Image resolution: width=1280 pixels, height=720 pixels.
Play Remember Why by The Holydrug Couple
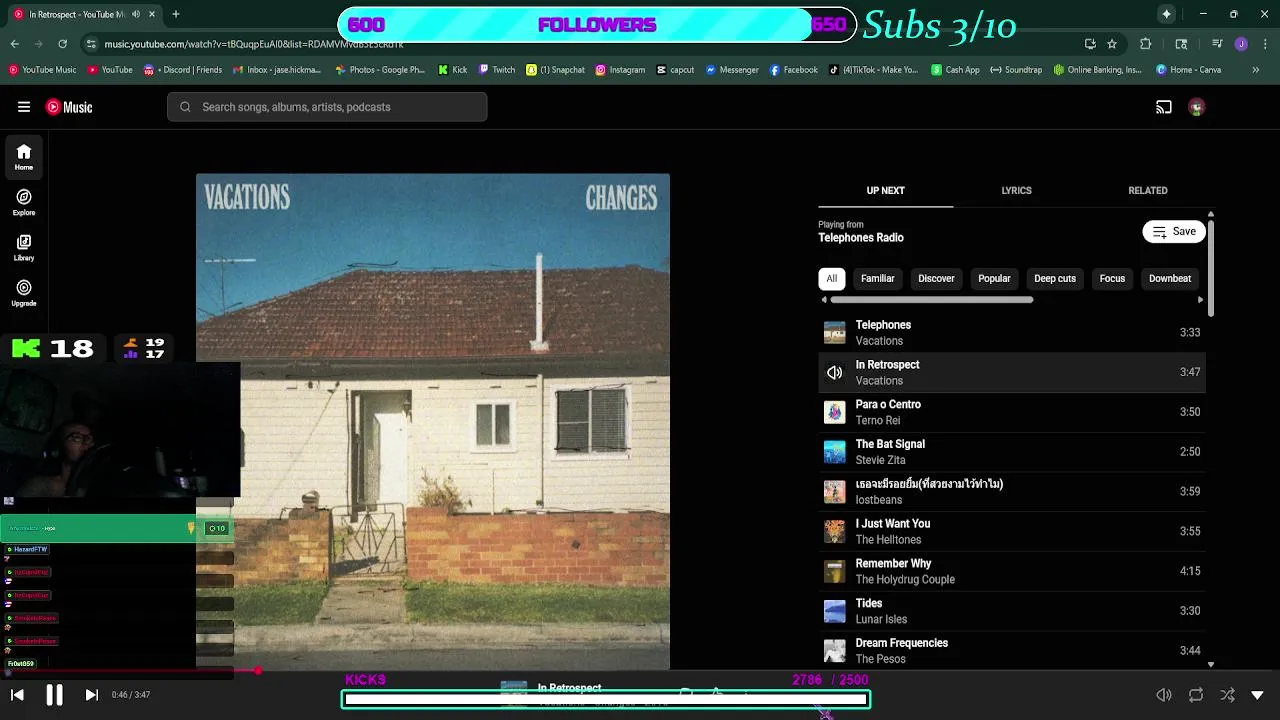tap(1012, 571)
